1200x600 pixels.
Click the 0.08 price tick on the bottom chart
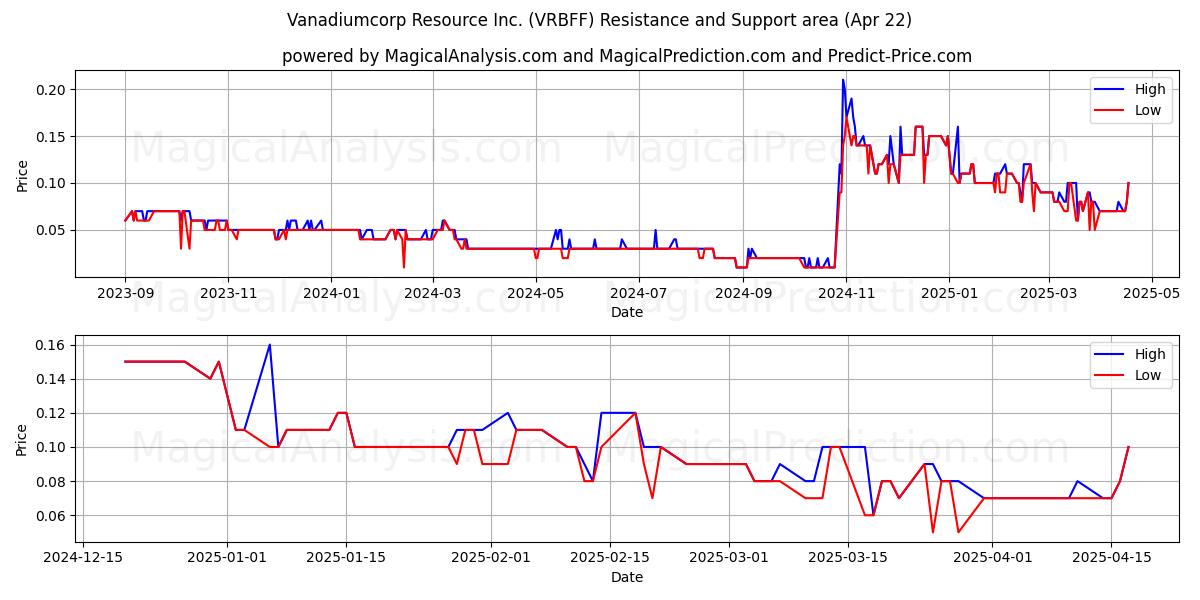52,482
